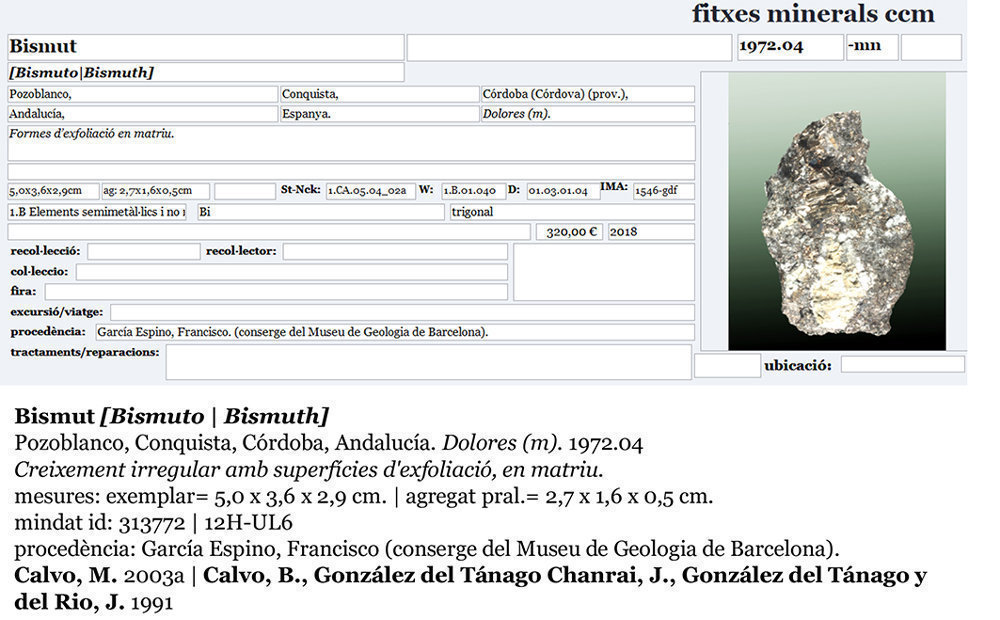Click the Pozoblanco locality field

(x=142, y=94)
